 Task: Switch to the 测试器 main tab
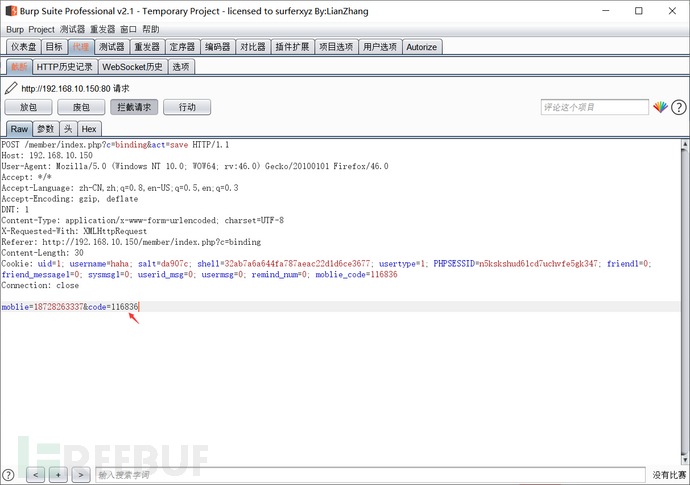[x=112, y=47]
